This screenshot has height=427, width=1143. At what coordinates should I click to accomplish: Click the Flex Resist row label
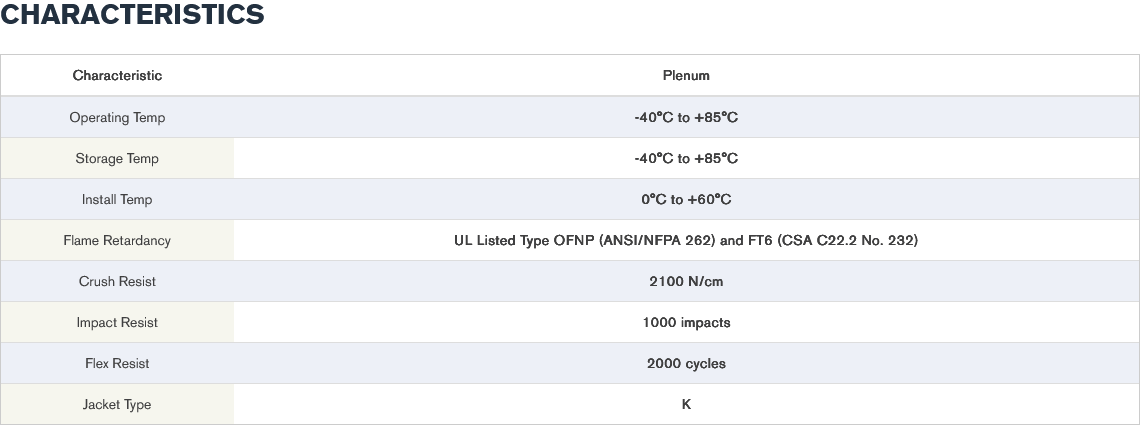click(117, 363)
